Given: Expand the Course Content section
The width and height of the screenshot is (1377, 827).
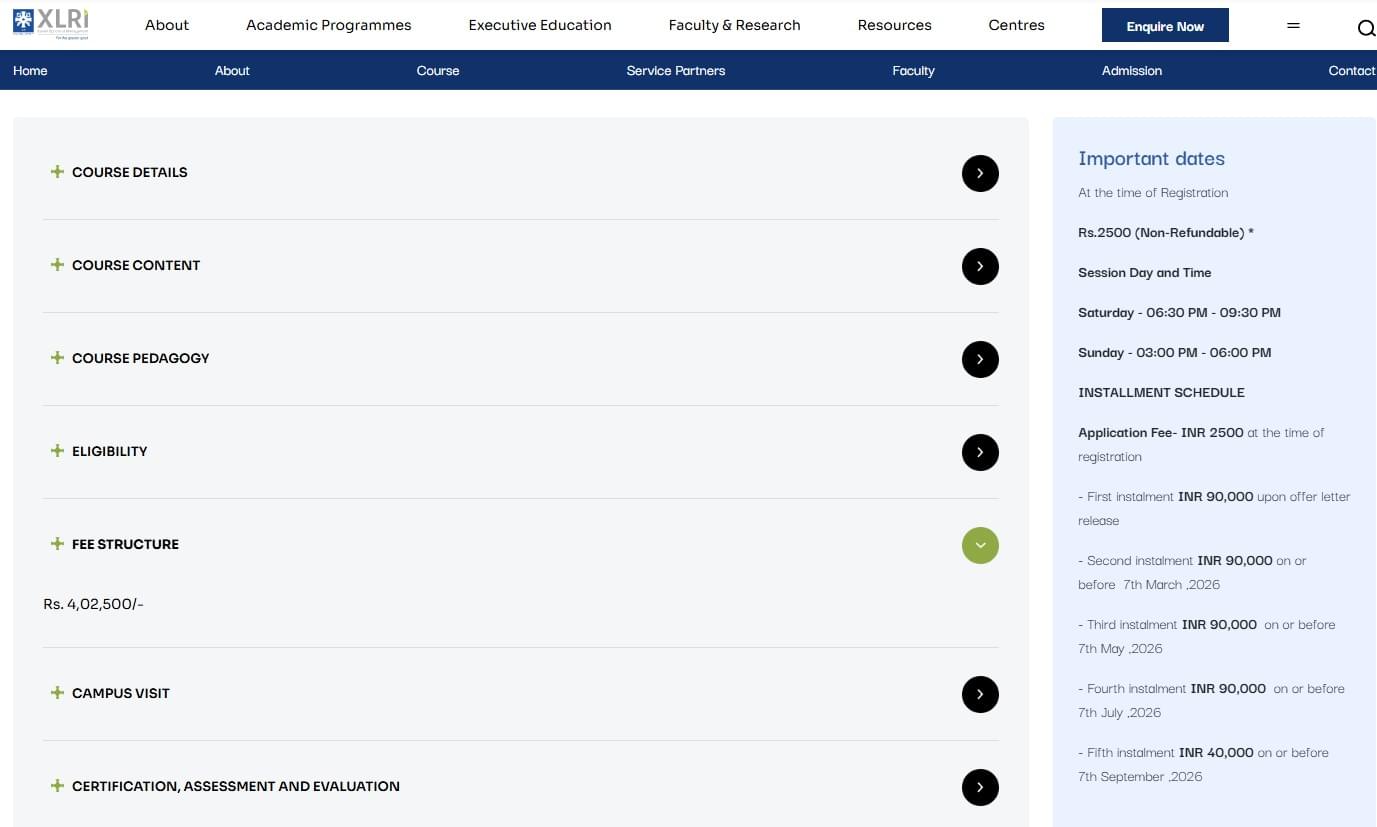Looking at the screenshot, I should tap(135, 265).
